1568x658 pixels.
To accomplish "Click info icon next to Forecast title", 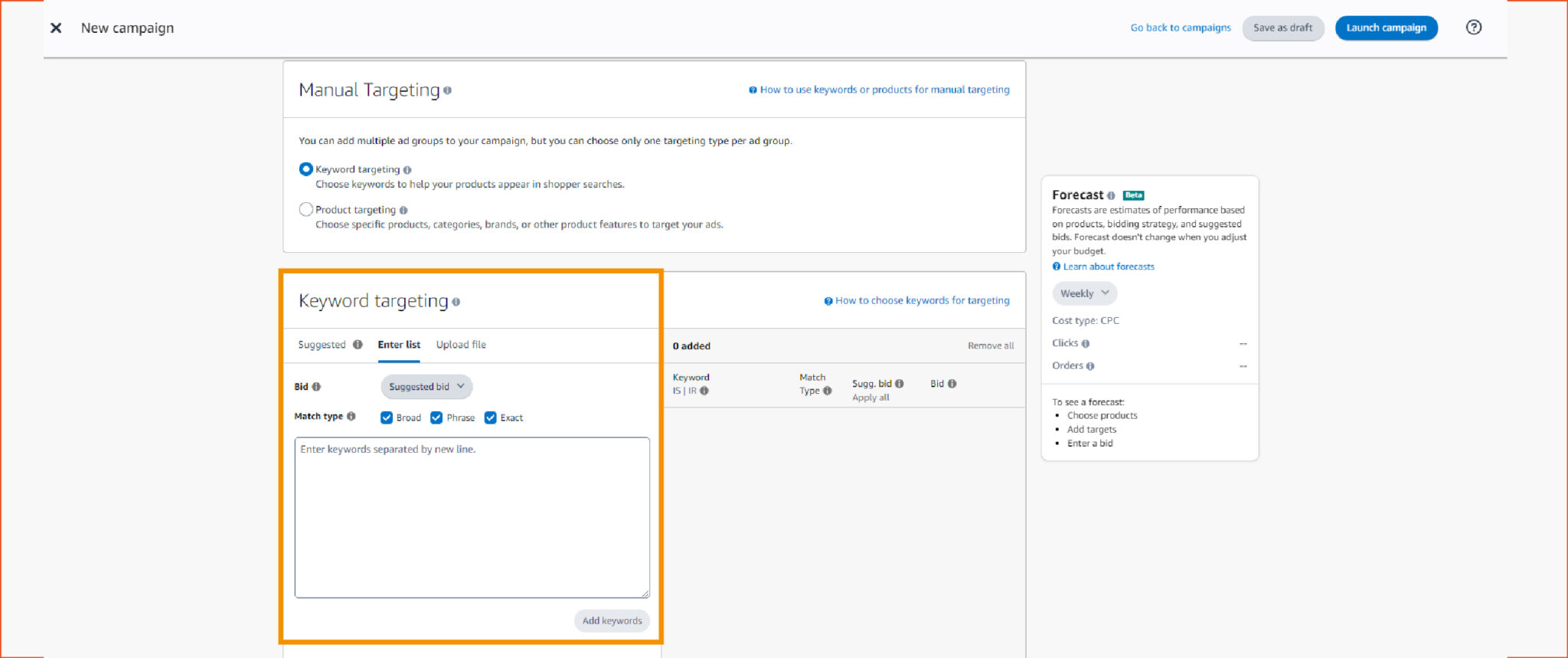I will point(1111,195).
